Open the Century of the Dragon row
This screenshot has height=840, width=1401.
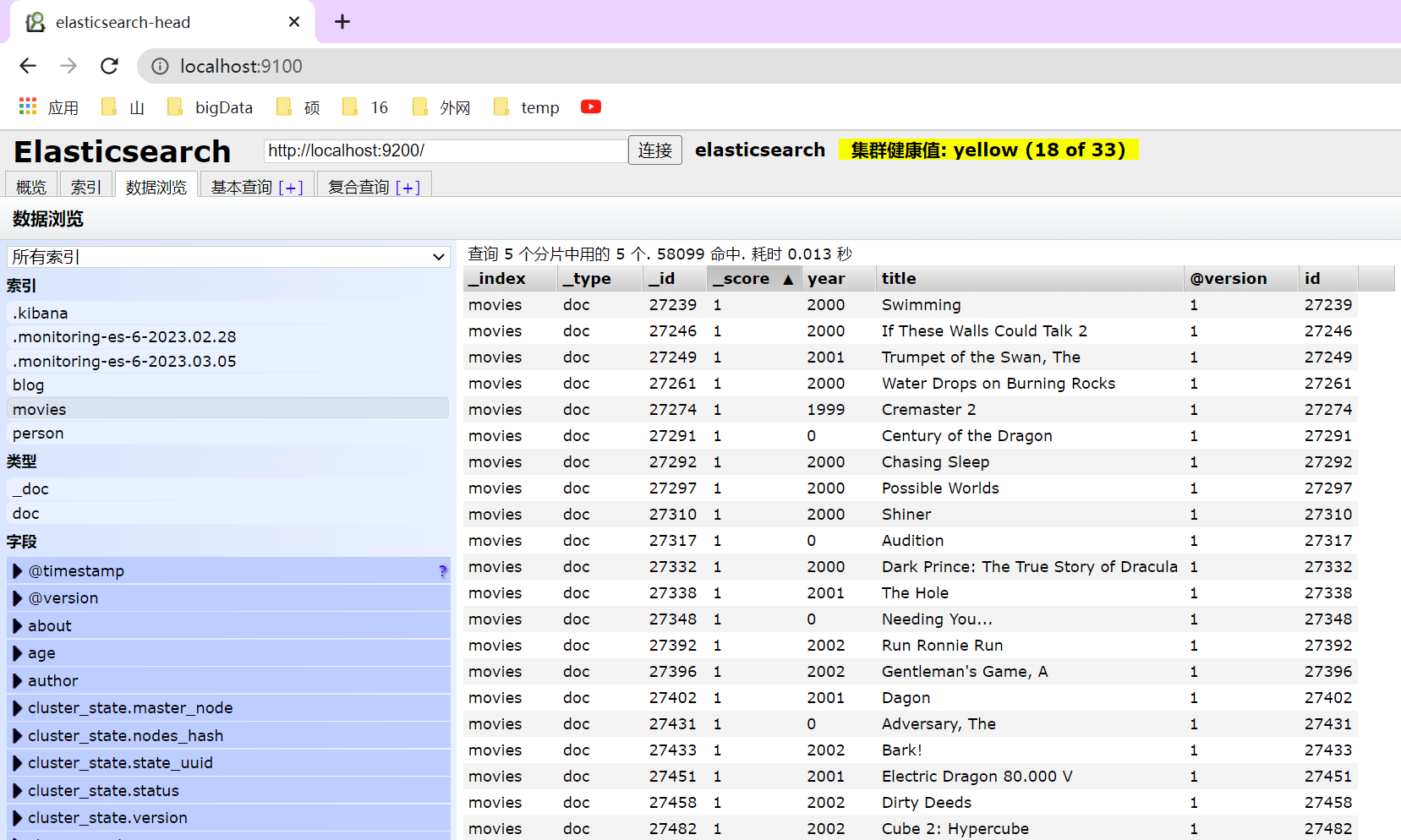click(x=911, y=436)
